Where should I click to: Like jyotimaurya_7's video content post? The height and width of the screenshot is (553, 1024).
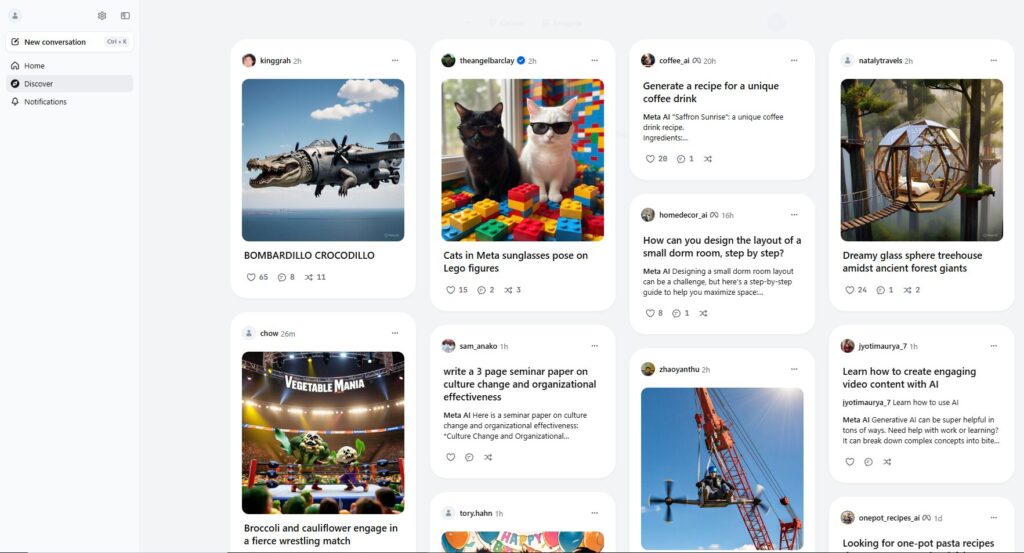[x=850, y=462]
